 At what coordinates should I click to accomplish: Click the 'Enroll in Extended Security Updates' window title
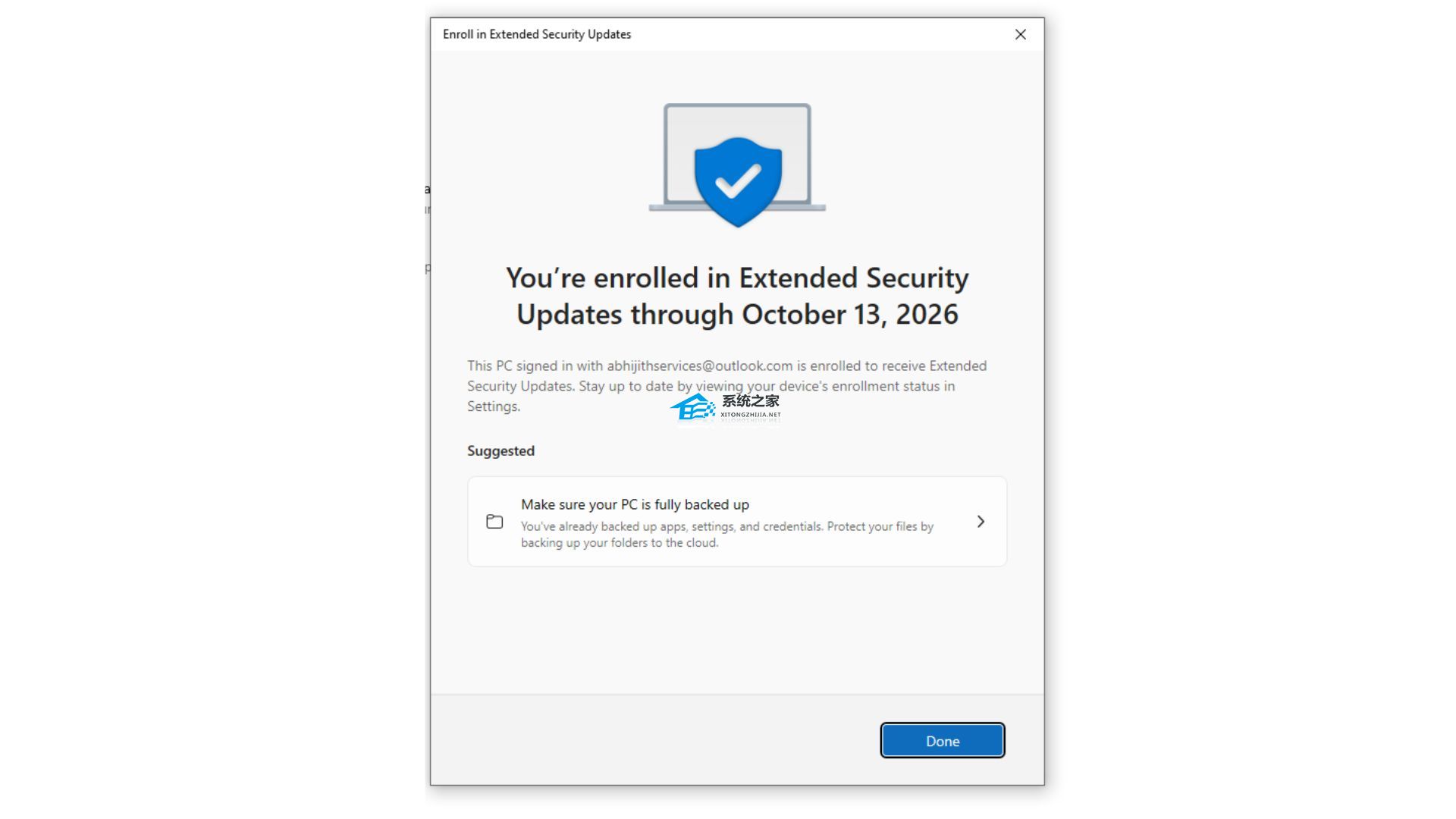click(x=537, y=34)
